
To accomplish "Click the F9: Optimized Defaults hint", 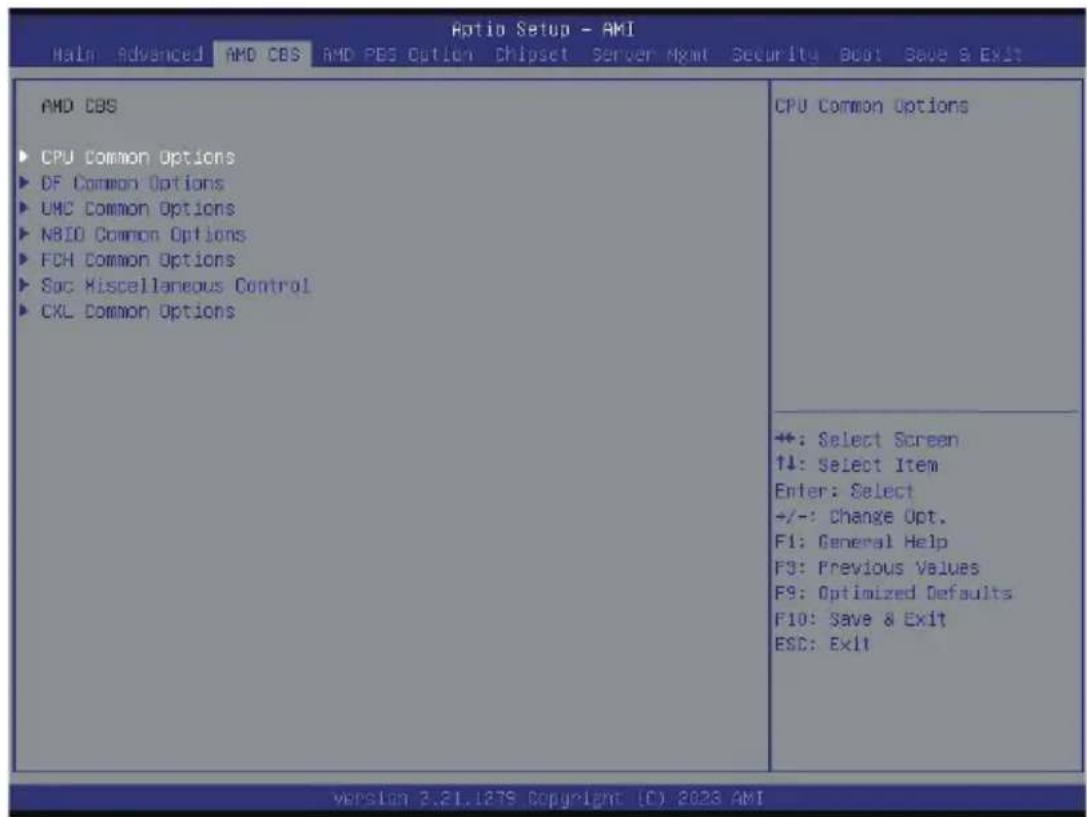I will (x=894, y=593).
